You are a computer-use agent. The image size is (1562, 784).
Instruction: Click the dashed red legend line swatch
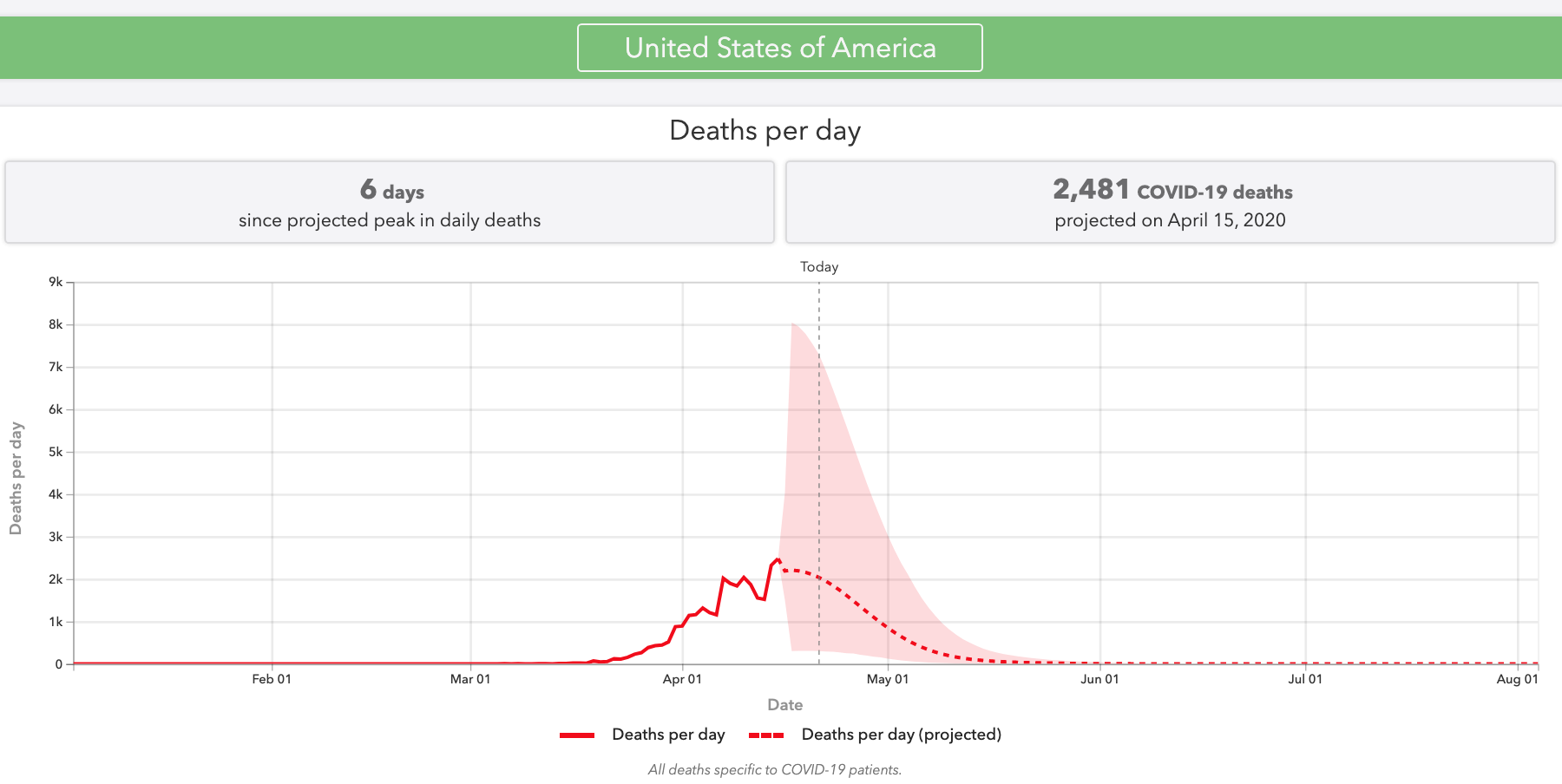point(766,735)
